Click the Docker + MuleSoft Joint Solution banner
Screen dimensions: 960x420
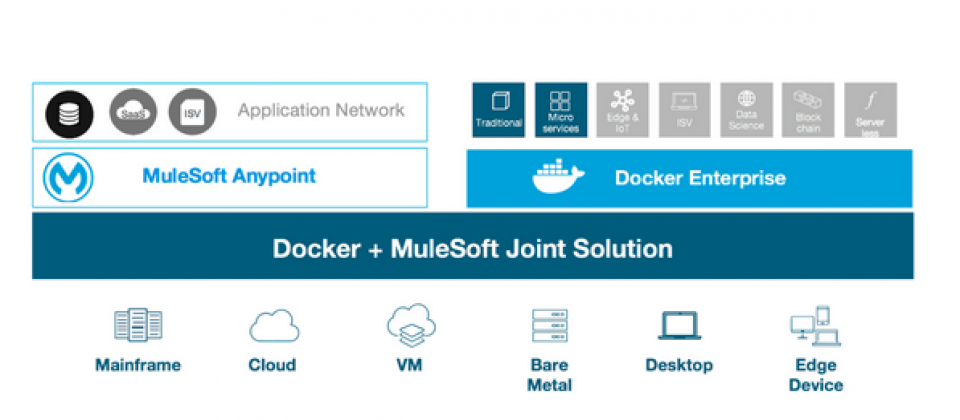473,246
